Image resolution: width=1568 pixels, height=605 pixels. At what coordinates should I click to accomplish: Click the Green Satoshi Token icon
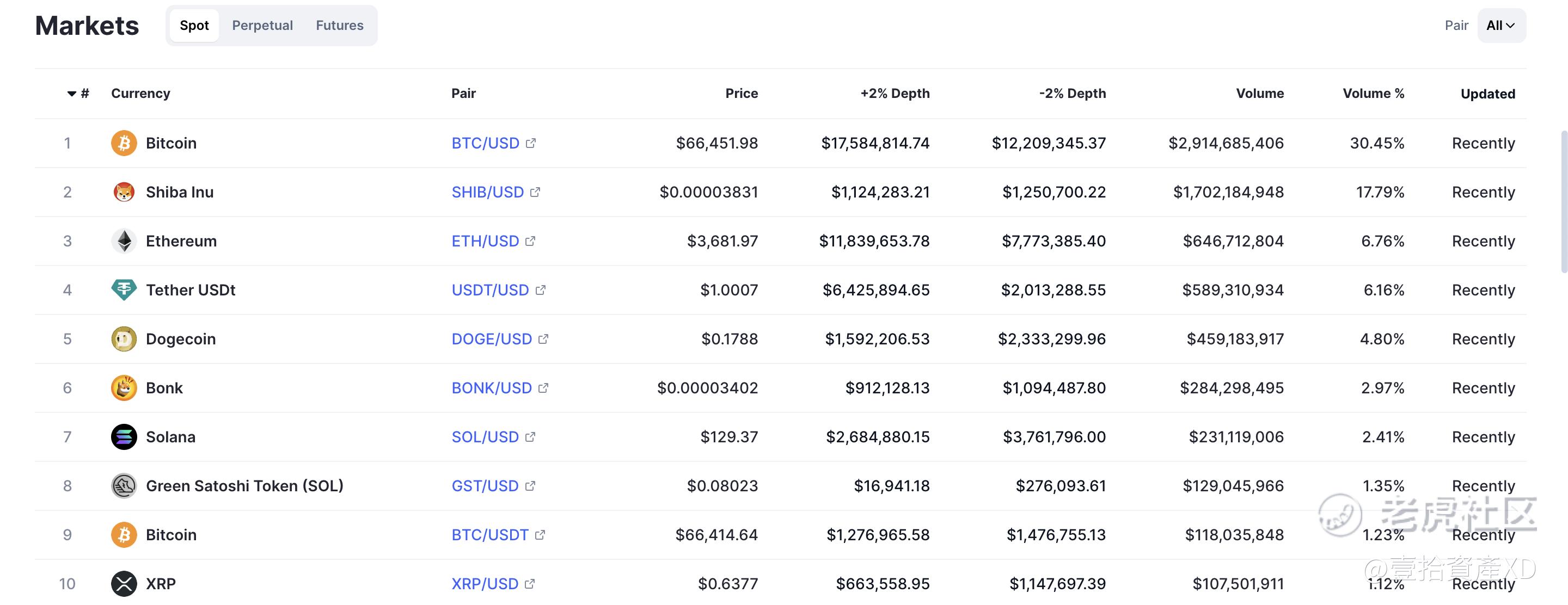point(124,486)
